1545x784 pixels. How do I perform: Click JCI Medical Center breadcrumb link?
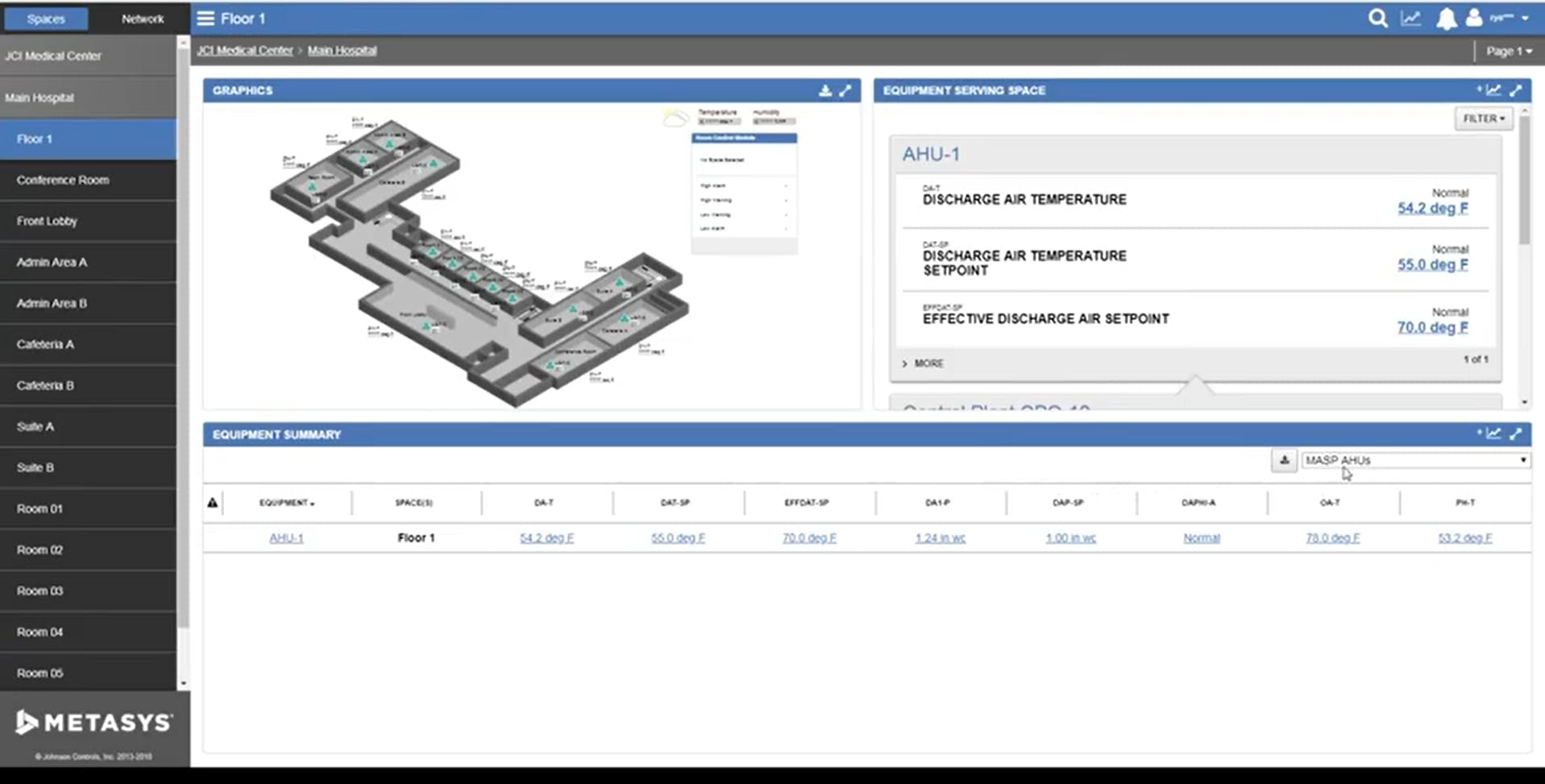pos(245,50)
